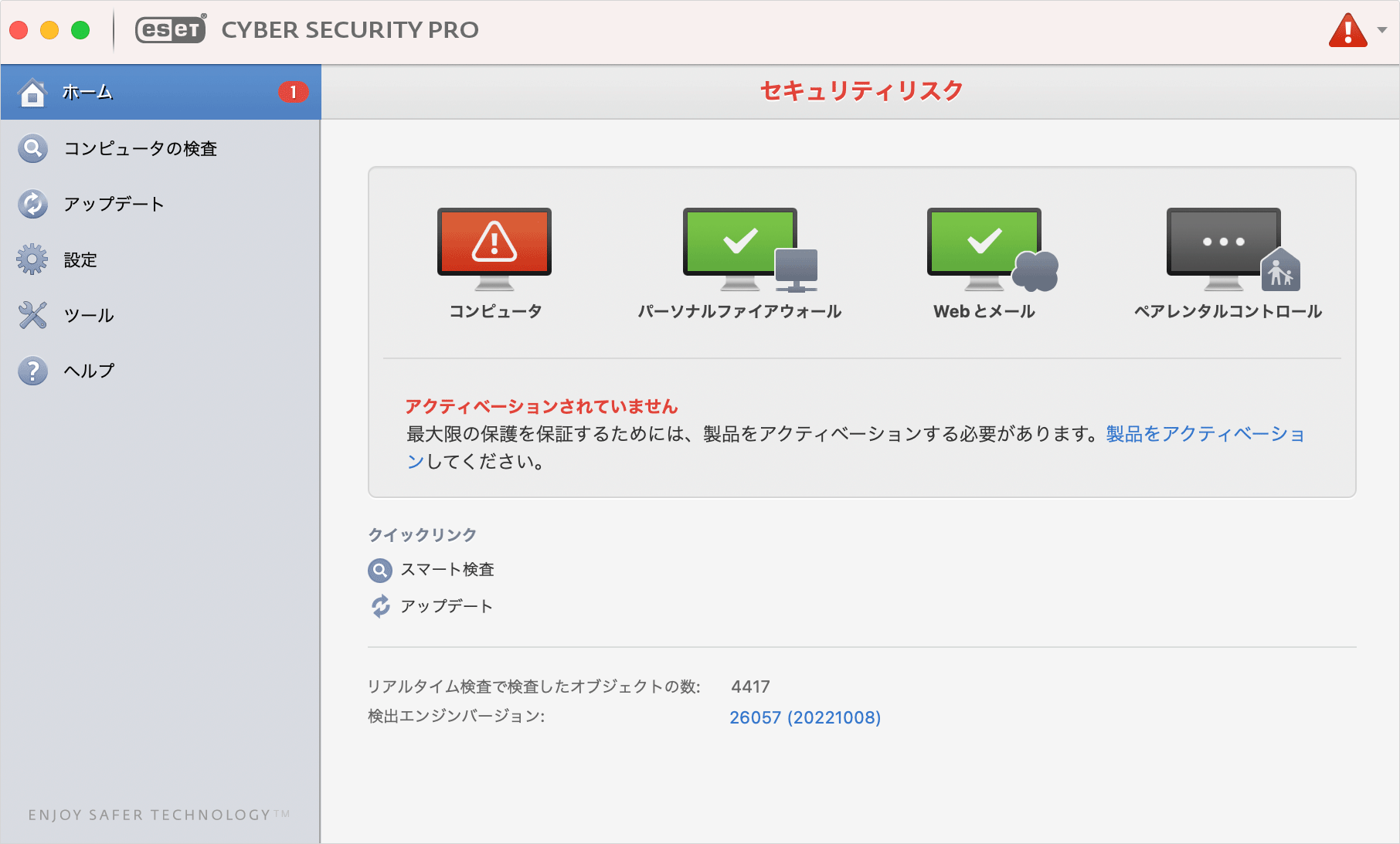Open ツール in the sidebar
The image size is (1400, 844).
pyautogui.click(x=161, y=315)
